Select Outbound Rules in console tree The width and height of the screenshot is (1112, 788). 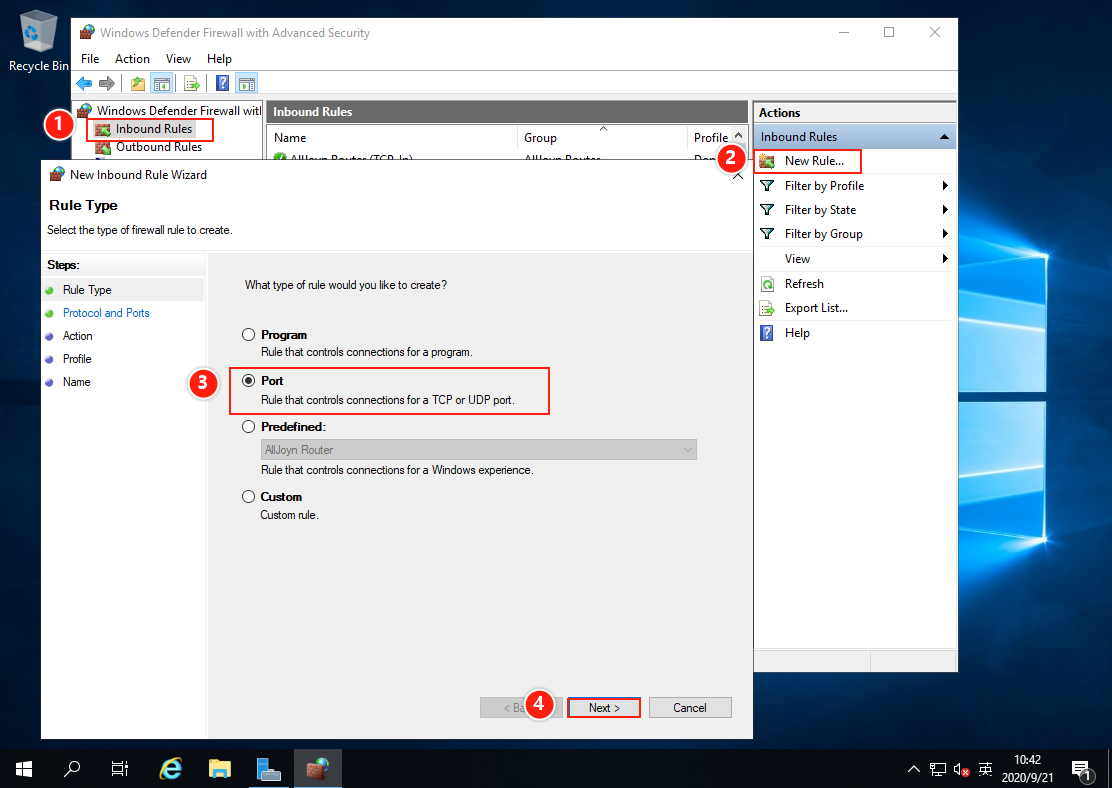[x=159, y=147]
